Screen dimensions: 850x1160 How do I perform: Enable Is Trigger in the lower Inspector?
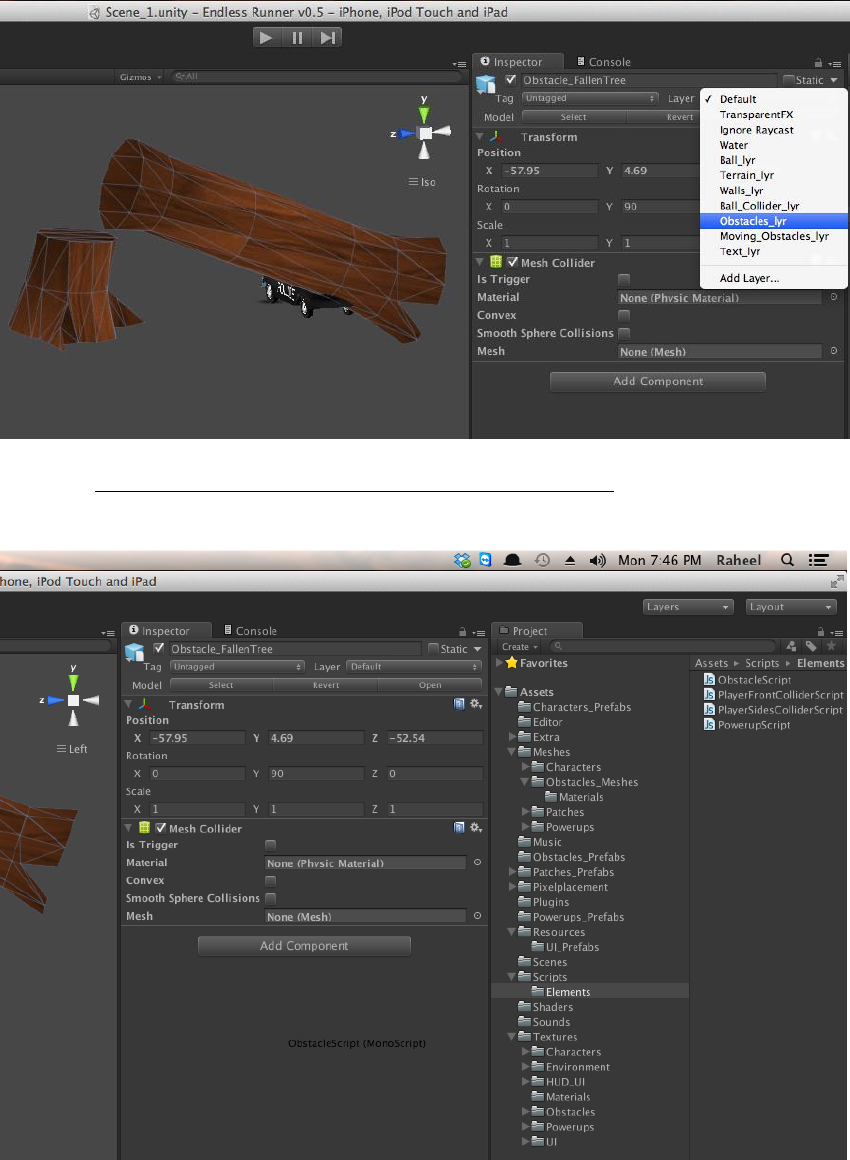tap(270, 845)
